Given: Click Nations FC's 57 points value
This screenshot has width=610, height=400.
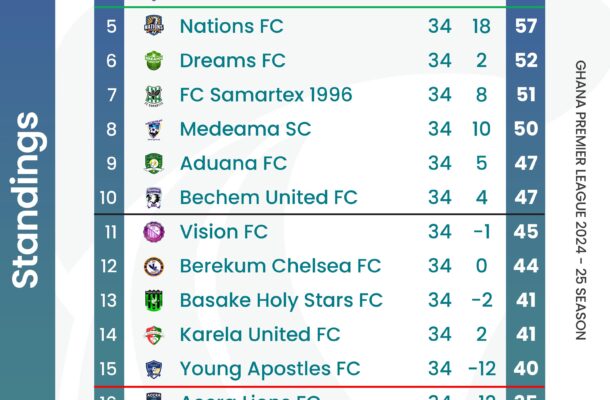Looking at the screenshot, I should (x=526, y=26).
